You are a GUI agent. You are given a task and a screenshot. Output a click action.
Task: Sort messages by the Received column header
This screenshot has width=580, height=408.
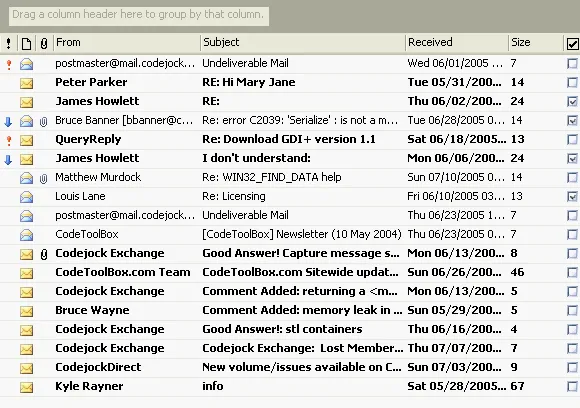click(457, 43)
